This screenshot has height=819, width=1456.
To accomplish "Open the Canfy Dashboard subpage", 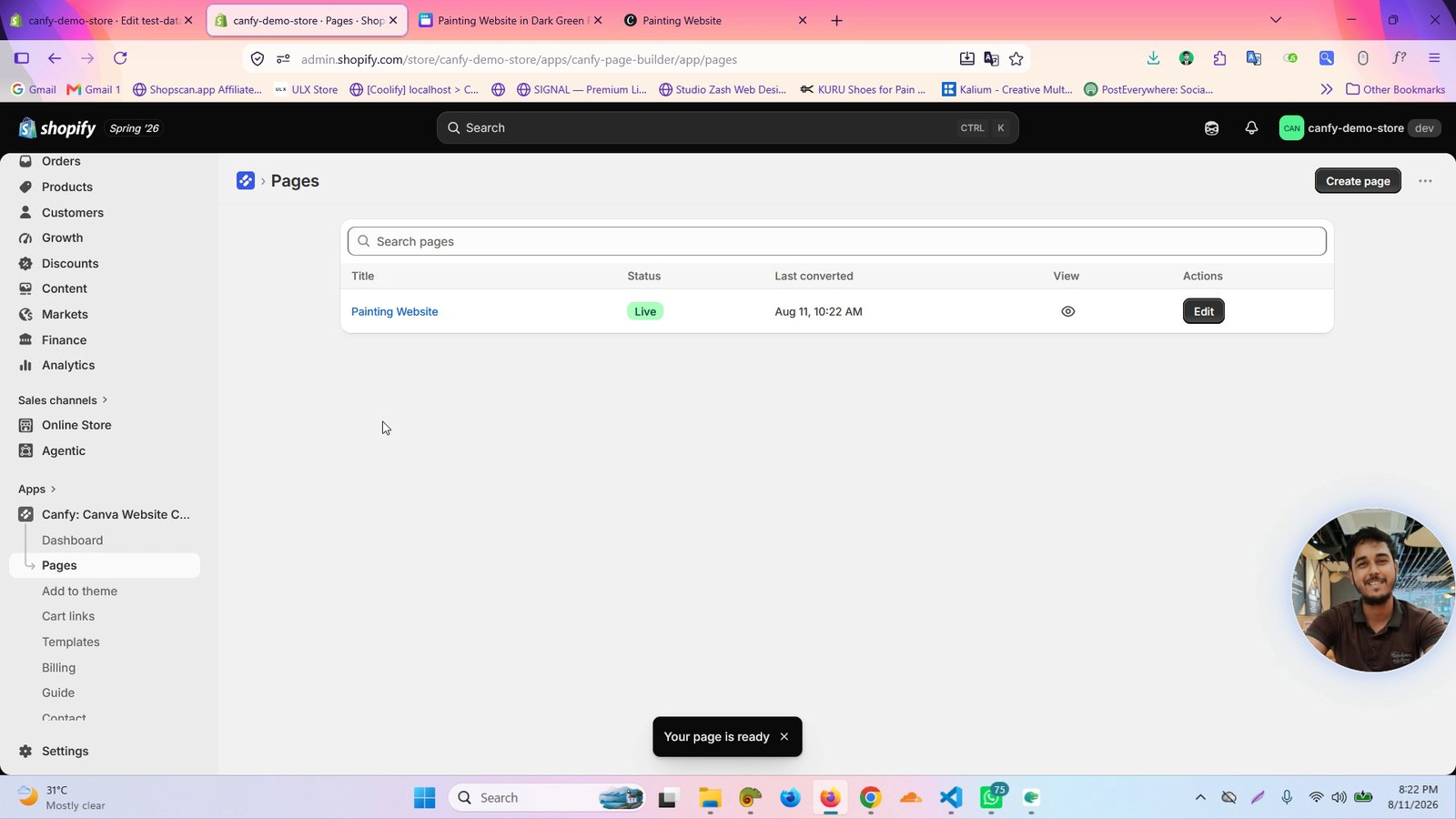I will pos(73,541).
